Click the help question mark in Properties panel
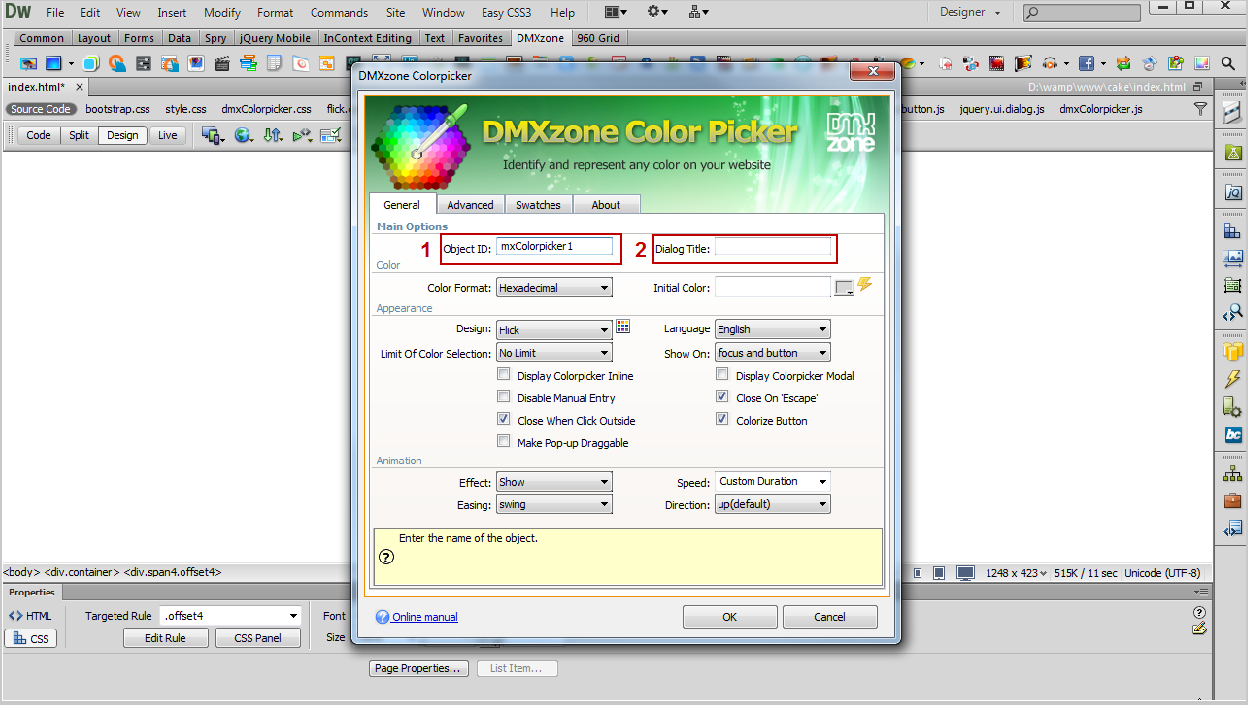 coord(1199,612)
